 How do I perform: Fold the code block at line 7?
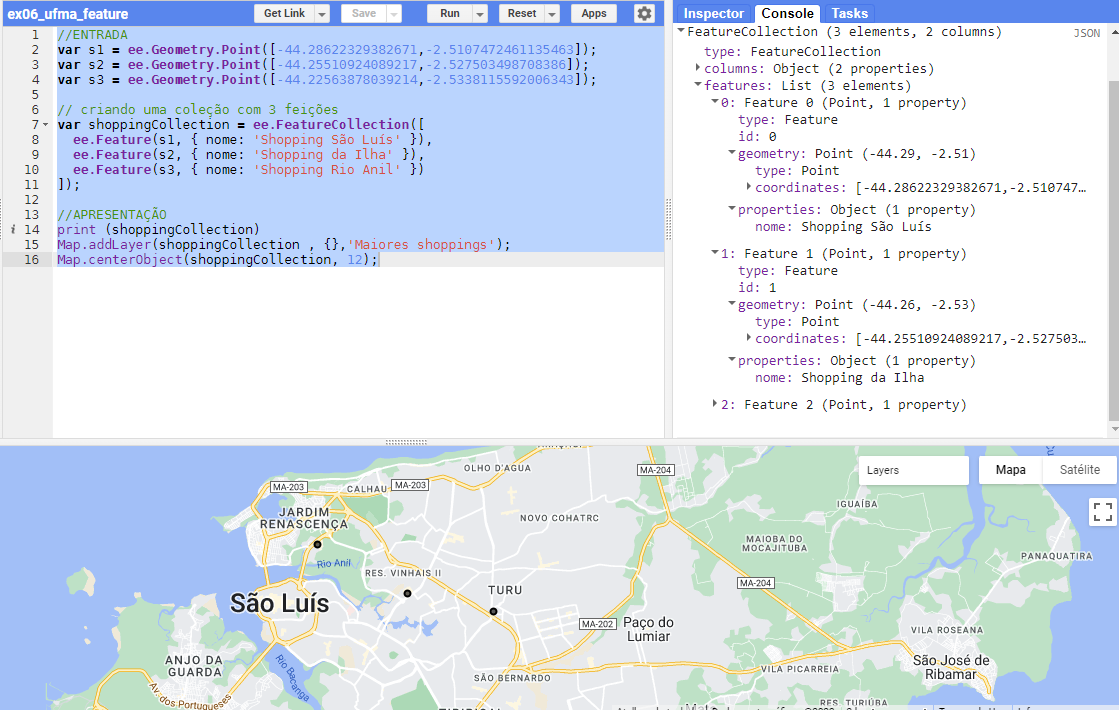click(46, 125)
